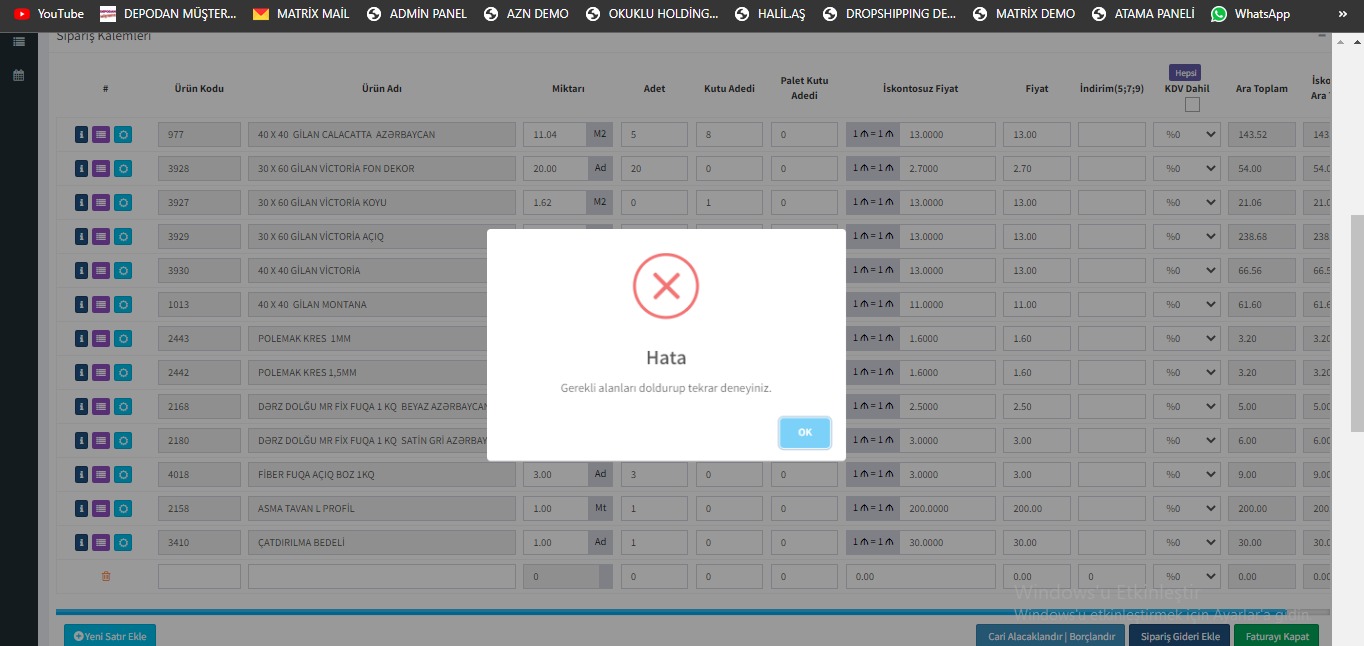Open KDV rate dropdown for POLEMAK KRES 1MM row

(x=1186, y=339)
